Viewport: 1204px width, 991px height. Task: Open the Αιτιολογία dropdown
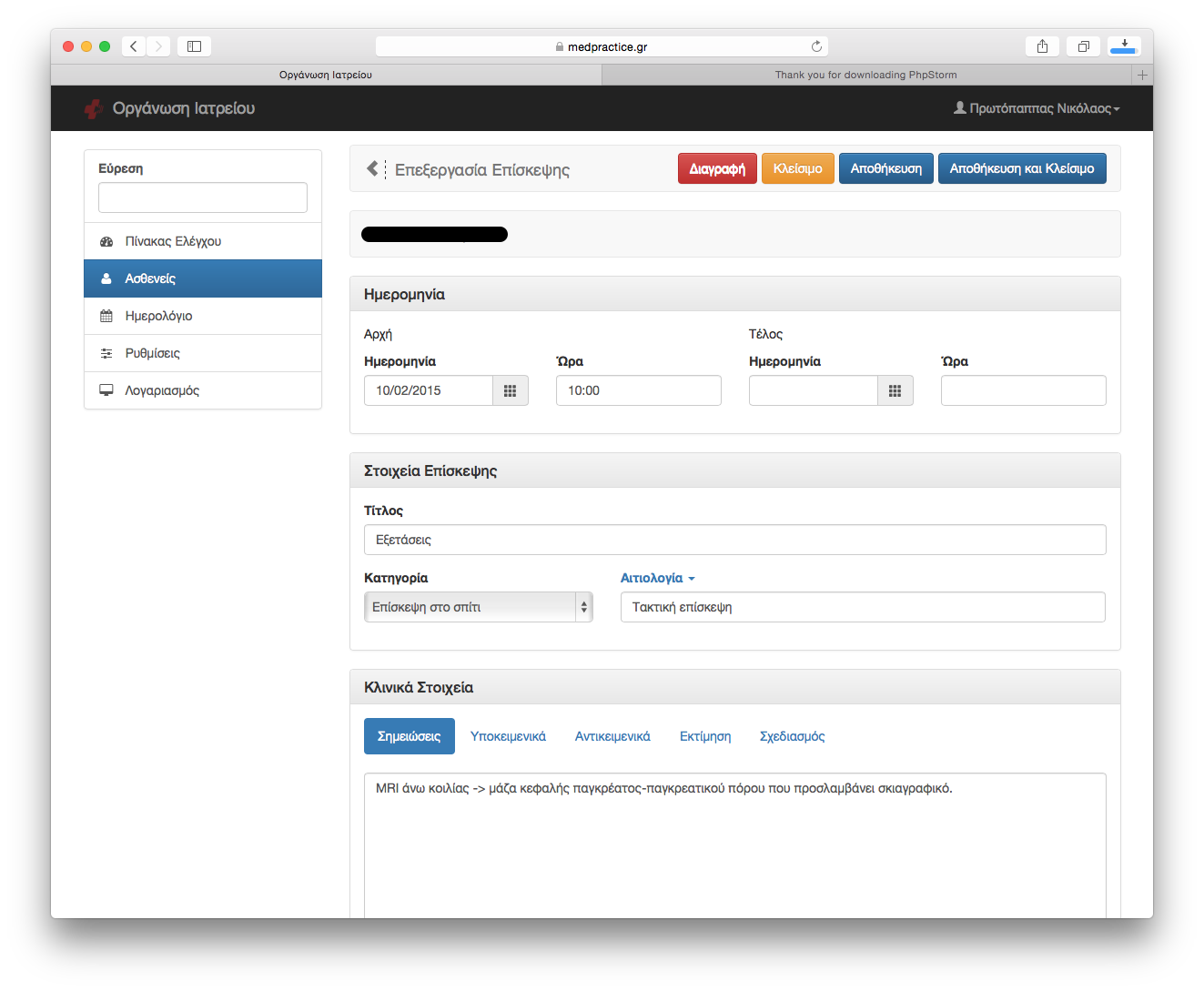pyautogui.click(x=657, y=578)
